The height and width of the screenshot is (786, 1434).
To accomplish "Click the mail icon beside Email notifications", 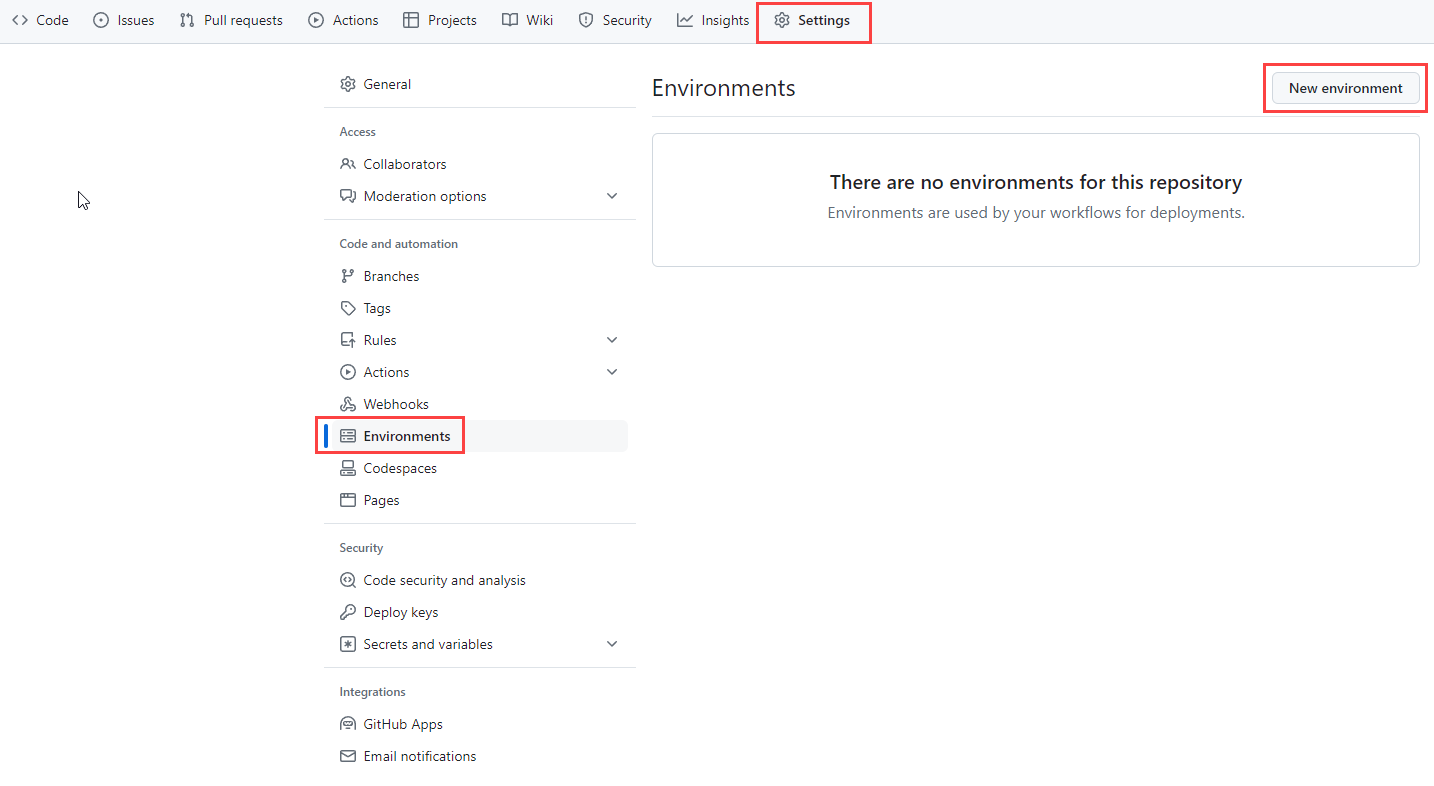I will tap(348, 756).
